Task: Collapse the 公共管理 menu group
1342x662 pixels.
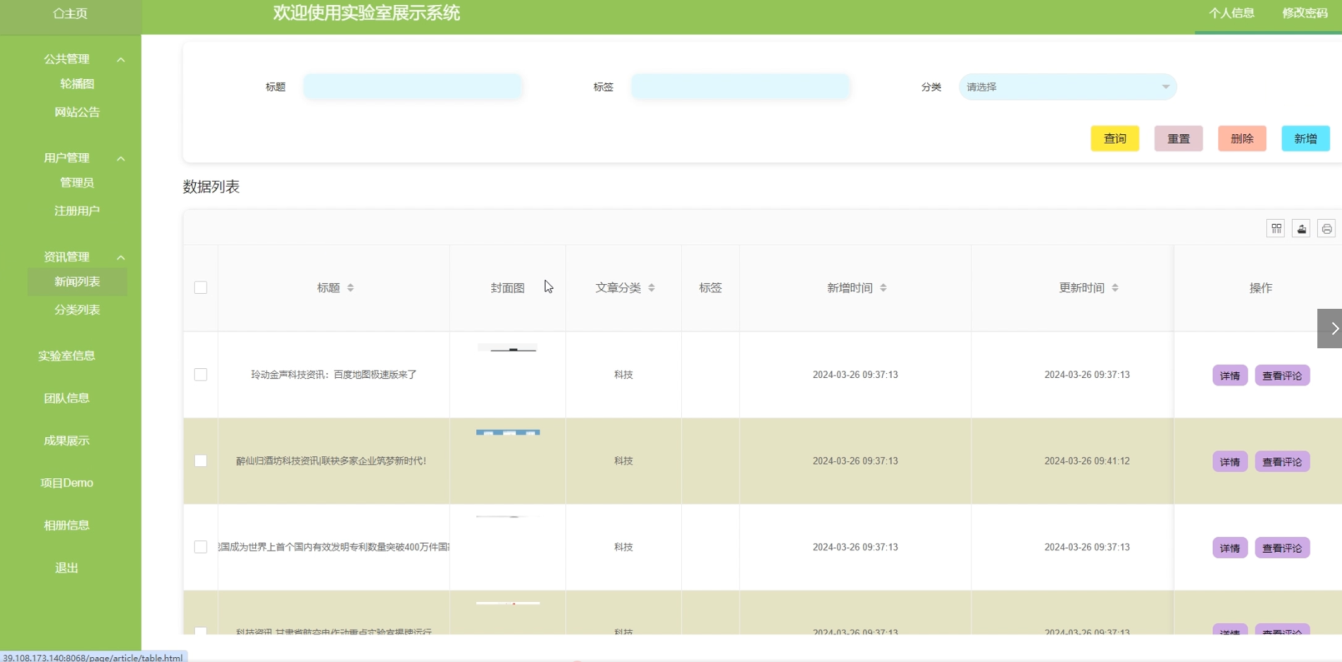Action: [121, 60]
